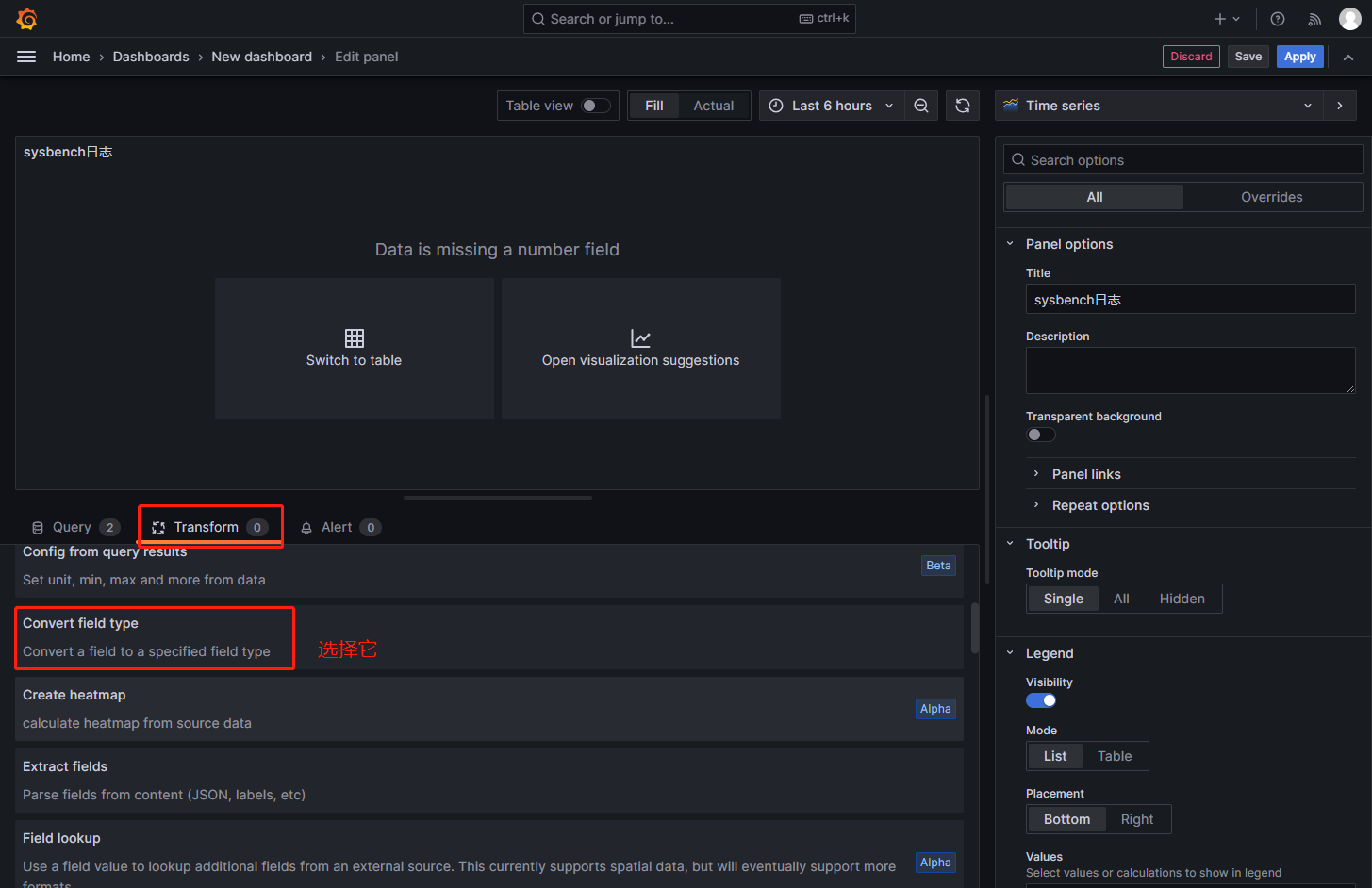Select the Field lookup transformation

(489, 854)
